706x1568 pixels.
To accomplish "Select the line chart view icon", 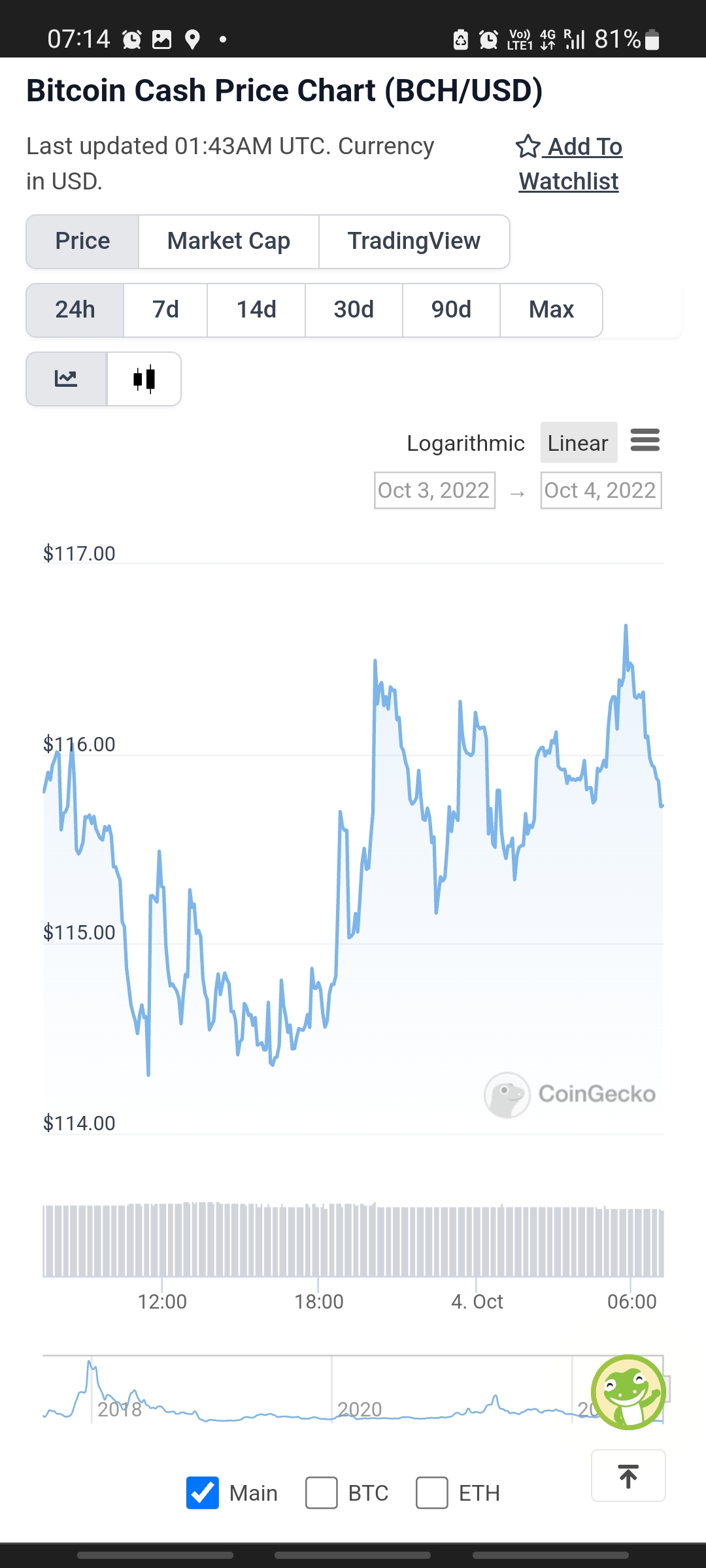I will [x=66, y=379].
